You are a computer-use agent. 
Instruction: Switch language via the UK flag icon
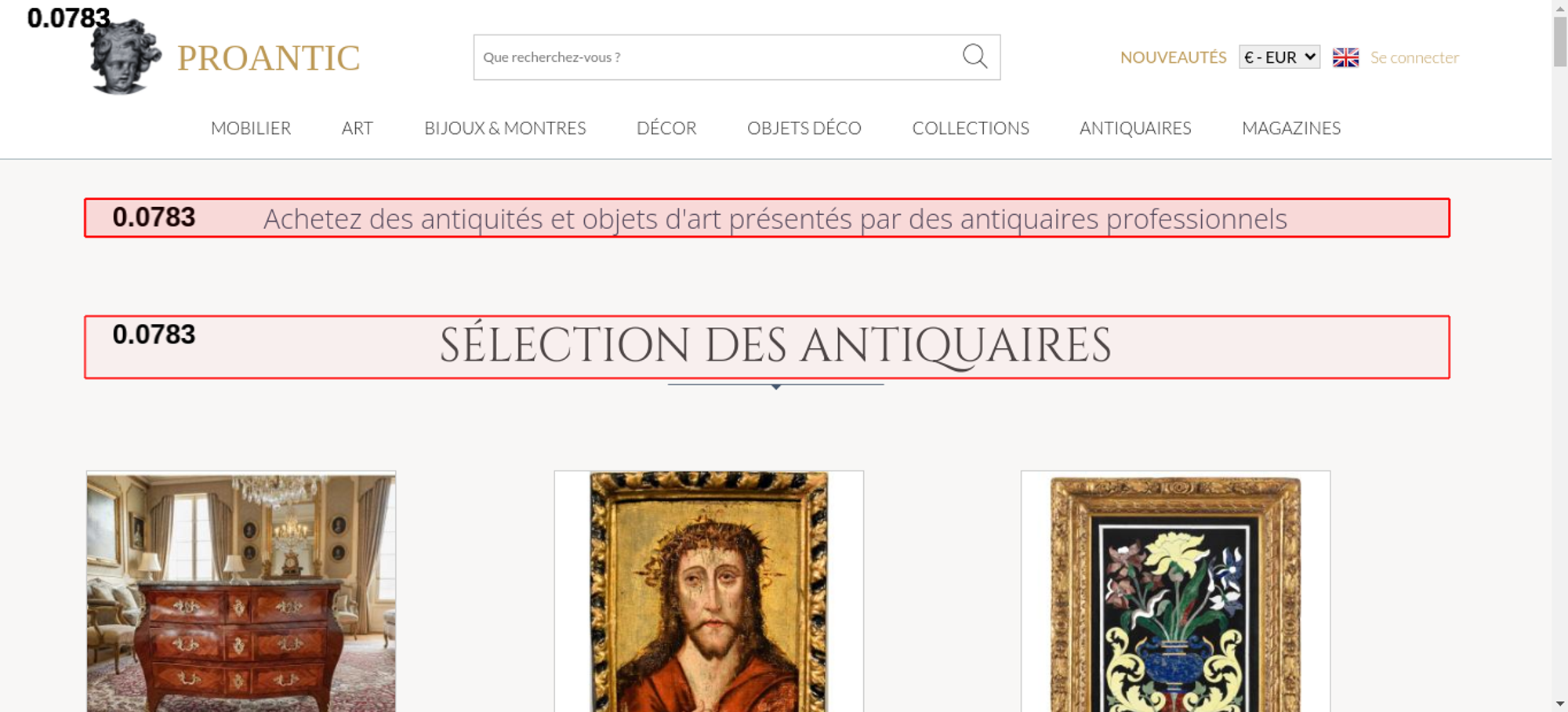click(x=1345, y=57)
